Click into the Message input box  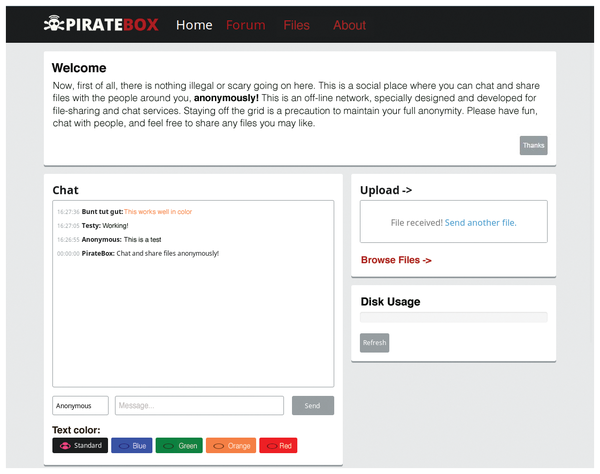pyautogui.click(x=199, y=406)
